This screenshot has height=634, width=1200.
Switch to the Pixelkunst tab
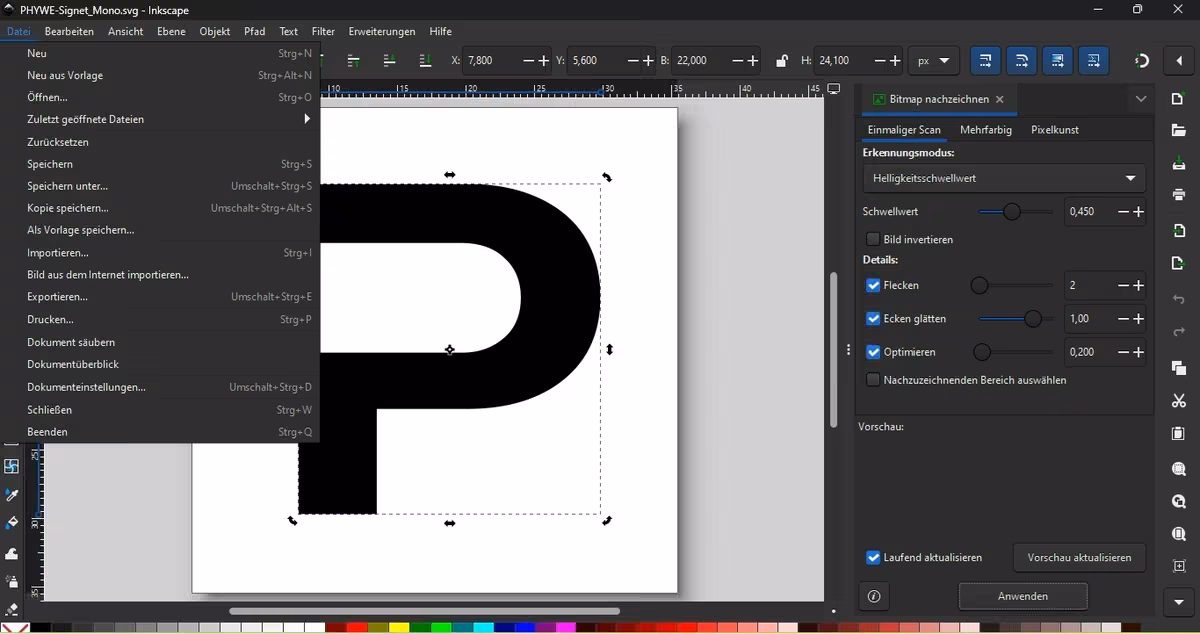pos(1055,130)
